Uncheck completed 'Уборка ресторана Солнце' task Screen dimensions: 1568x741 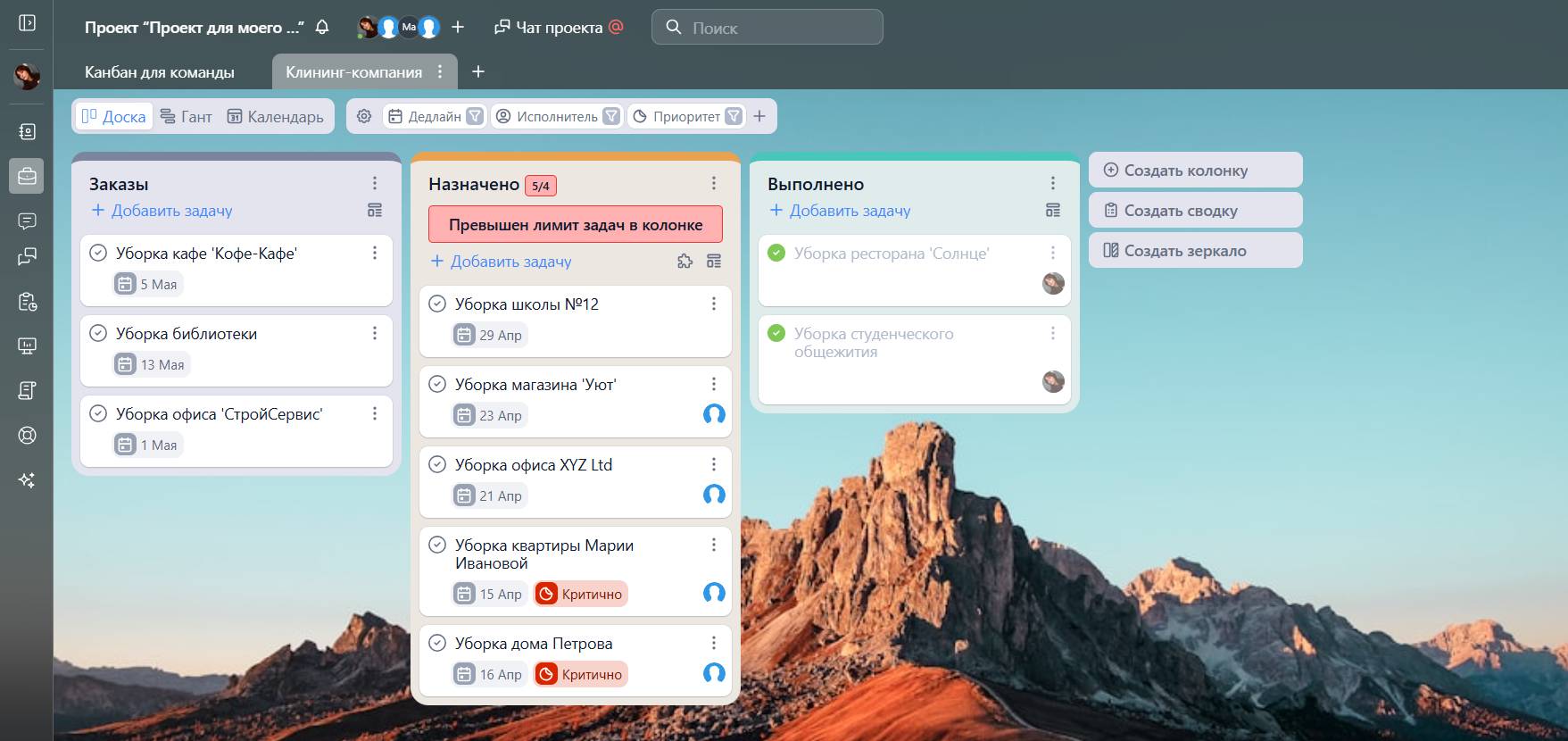click(x=776, y=254)
